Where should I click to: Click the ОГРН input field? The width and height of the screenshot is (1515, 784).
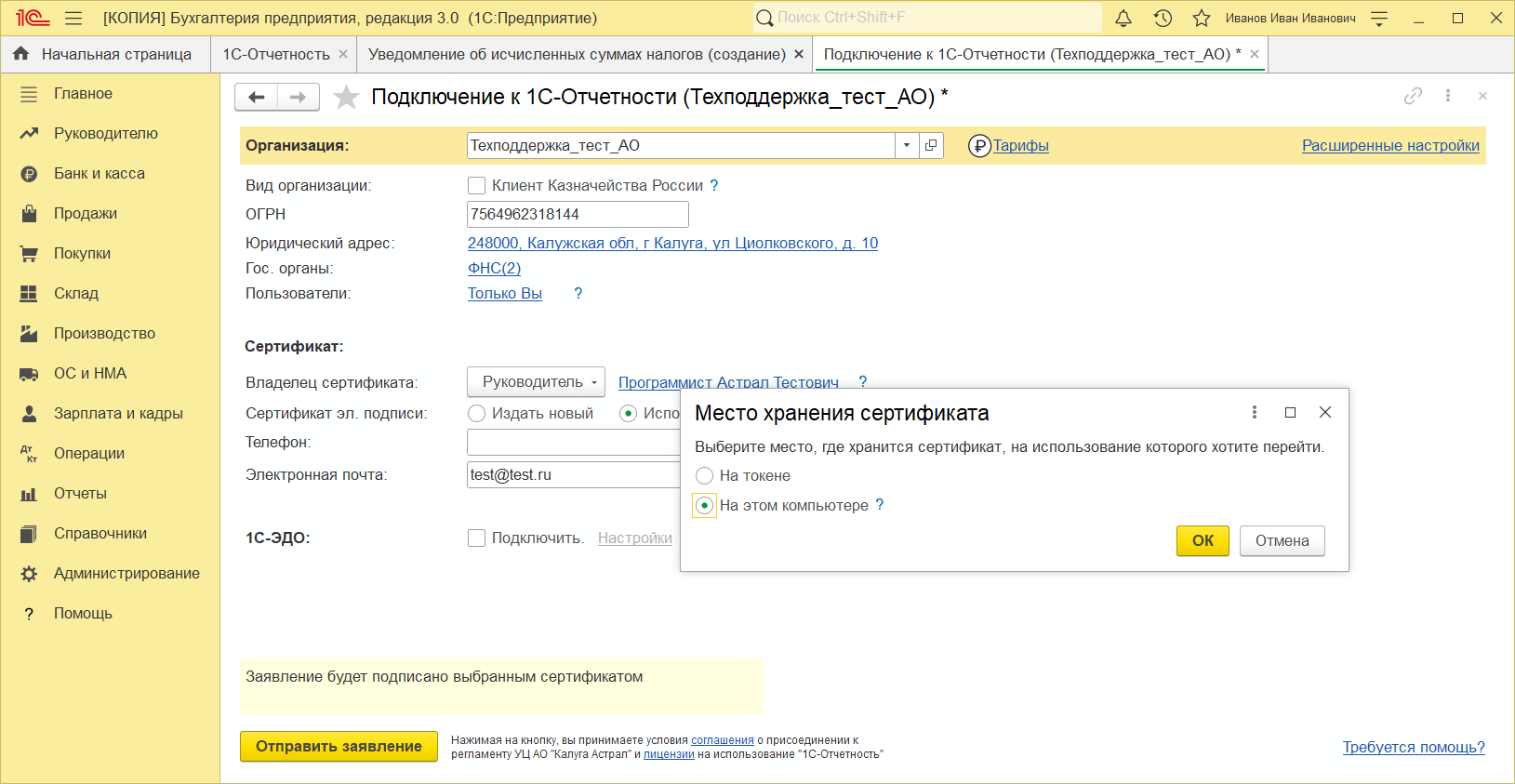[x=578, y=214]
